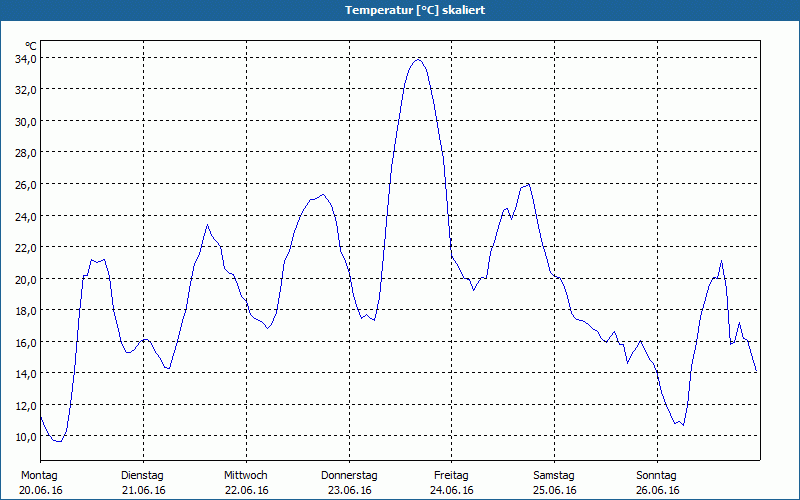Click the 'Temperatur [°C] skaliert' title

pyautogui.click(x=415, y=10)
